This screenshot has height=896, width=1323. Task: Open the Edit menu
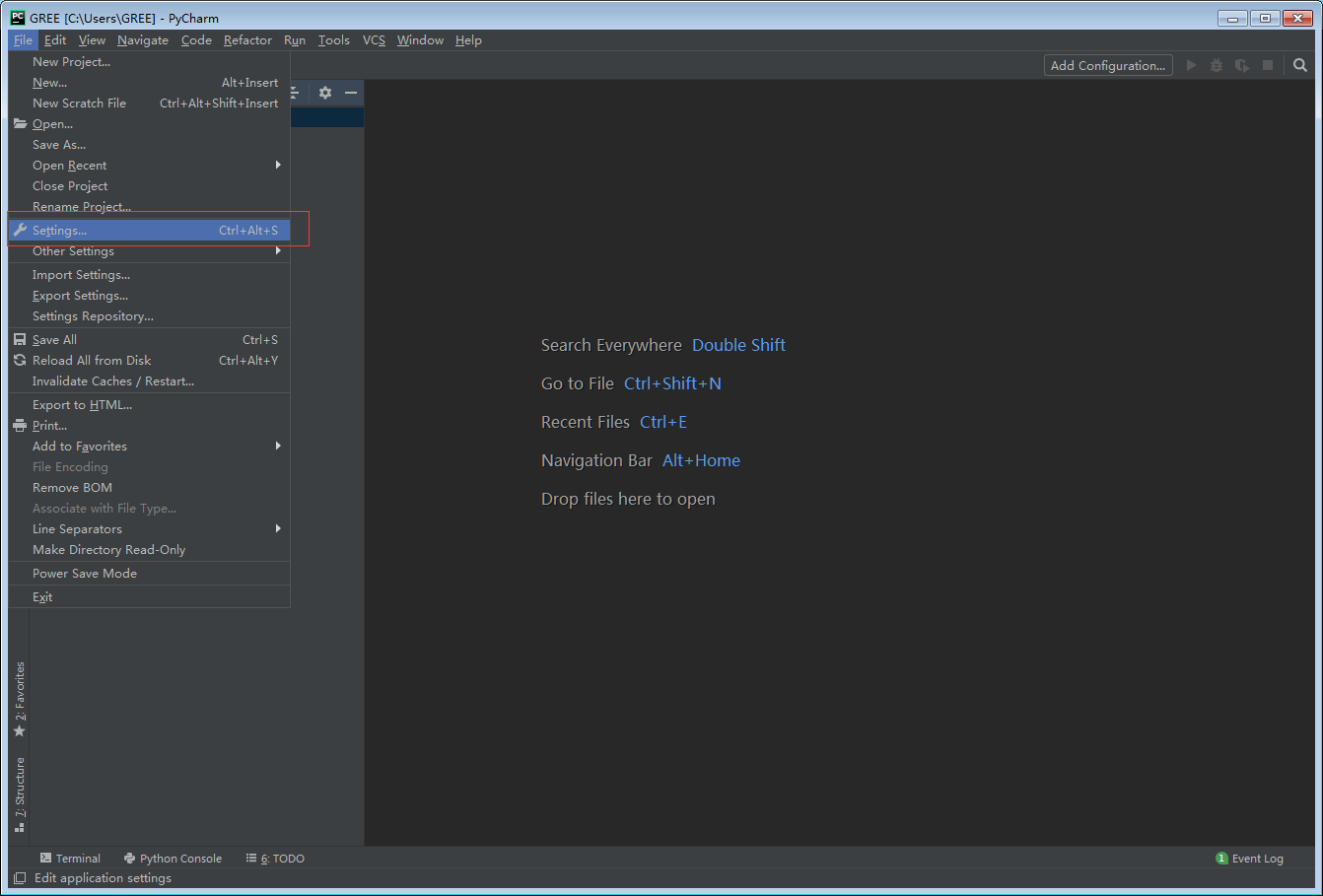(55, 40)
